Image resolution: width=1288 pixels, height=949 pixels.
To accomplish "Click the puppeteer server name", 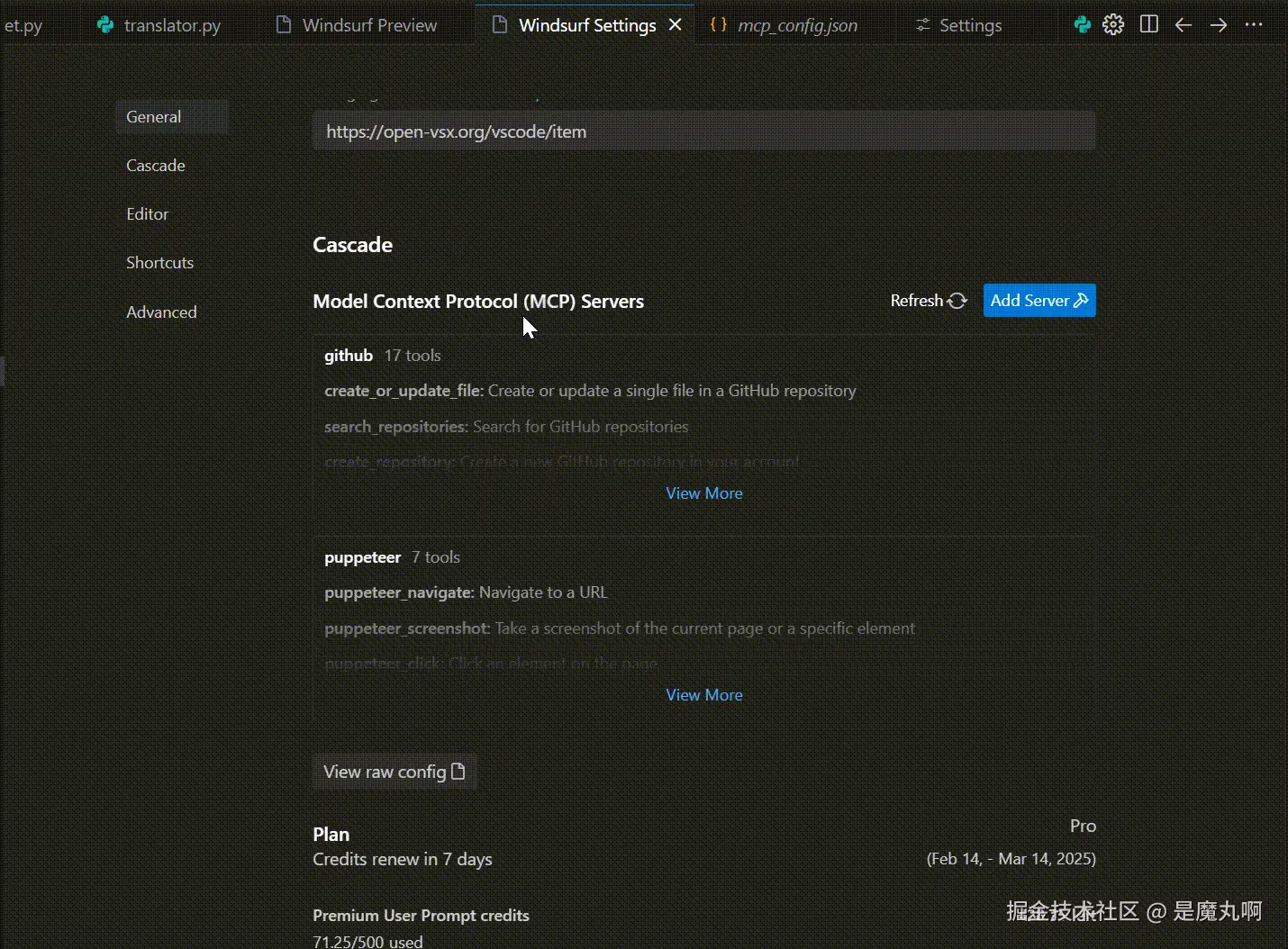I will pyautogui.click(x=362, y=557).
